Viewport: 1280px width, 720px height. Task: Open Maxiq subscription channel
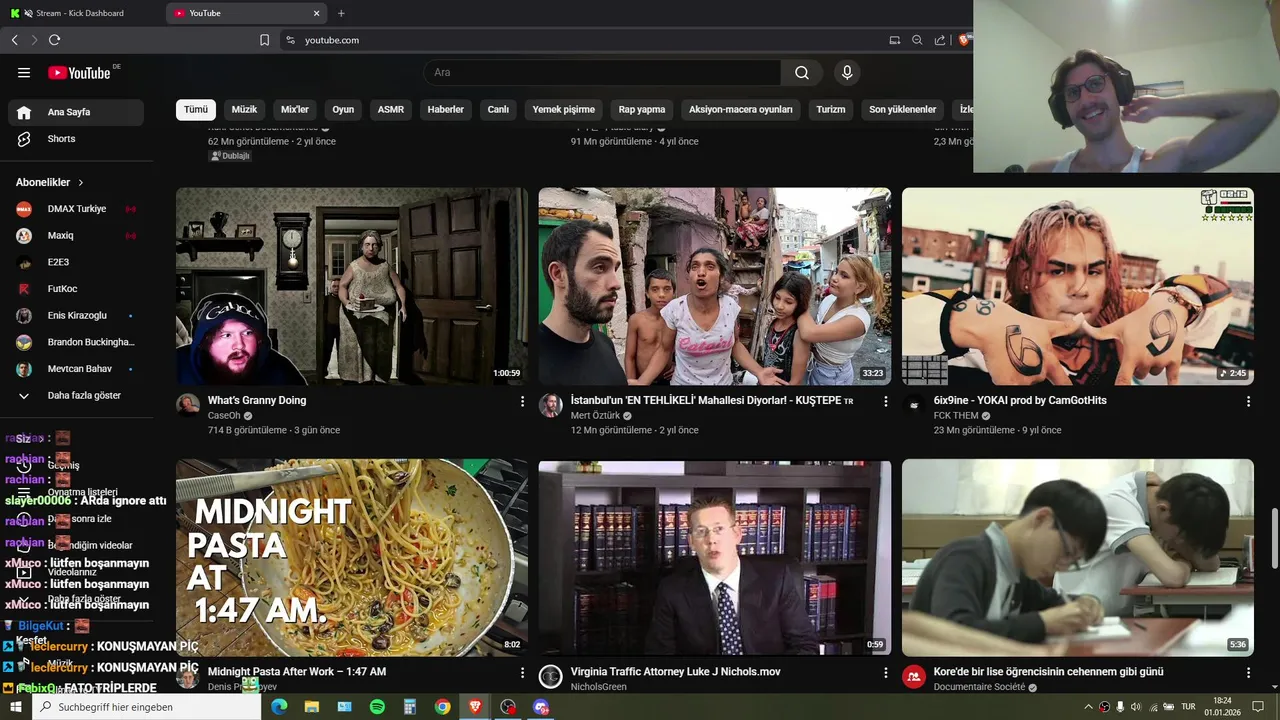coord(76,236)
